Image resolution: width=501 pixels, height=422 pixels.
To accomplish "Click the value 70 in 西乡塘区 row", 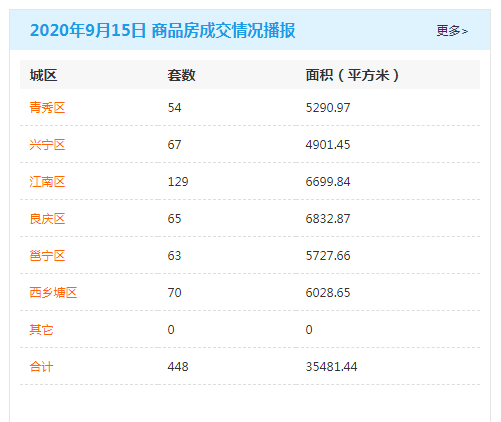I will click(x=174, y=293).
